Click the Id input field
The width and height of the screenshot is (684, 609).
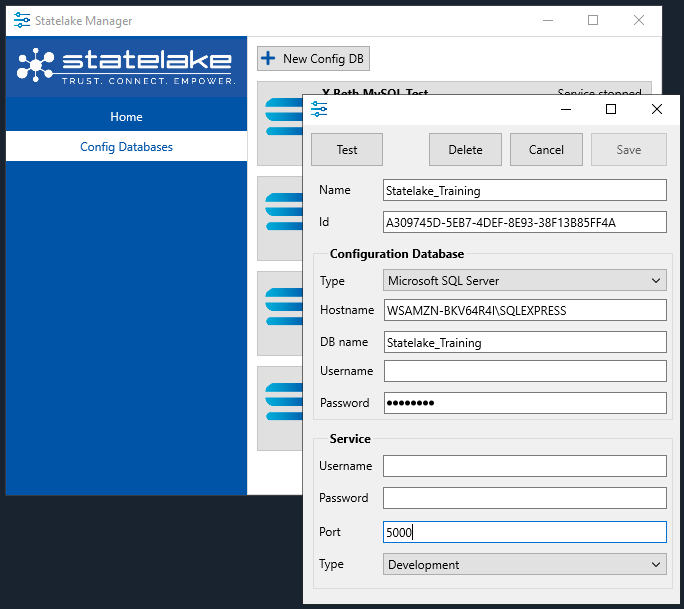(x=525, y=222)
